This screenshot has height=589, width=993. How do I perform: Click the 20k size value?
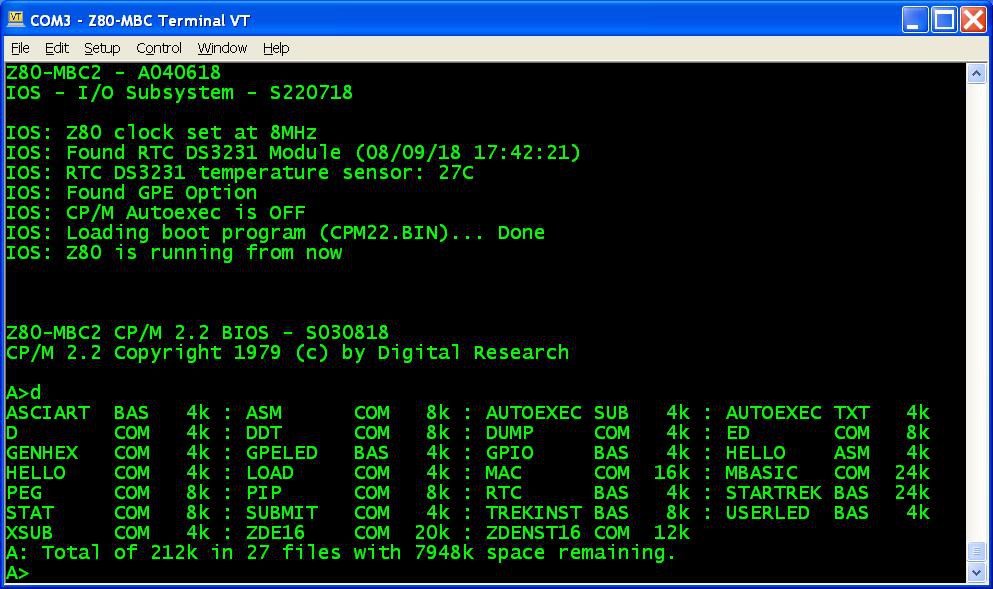click(x=432, y=533)
